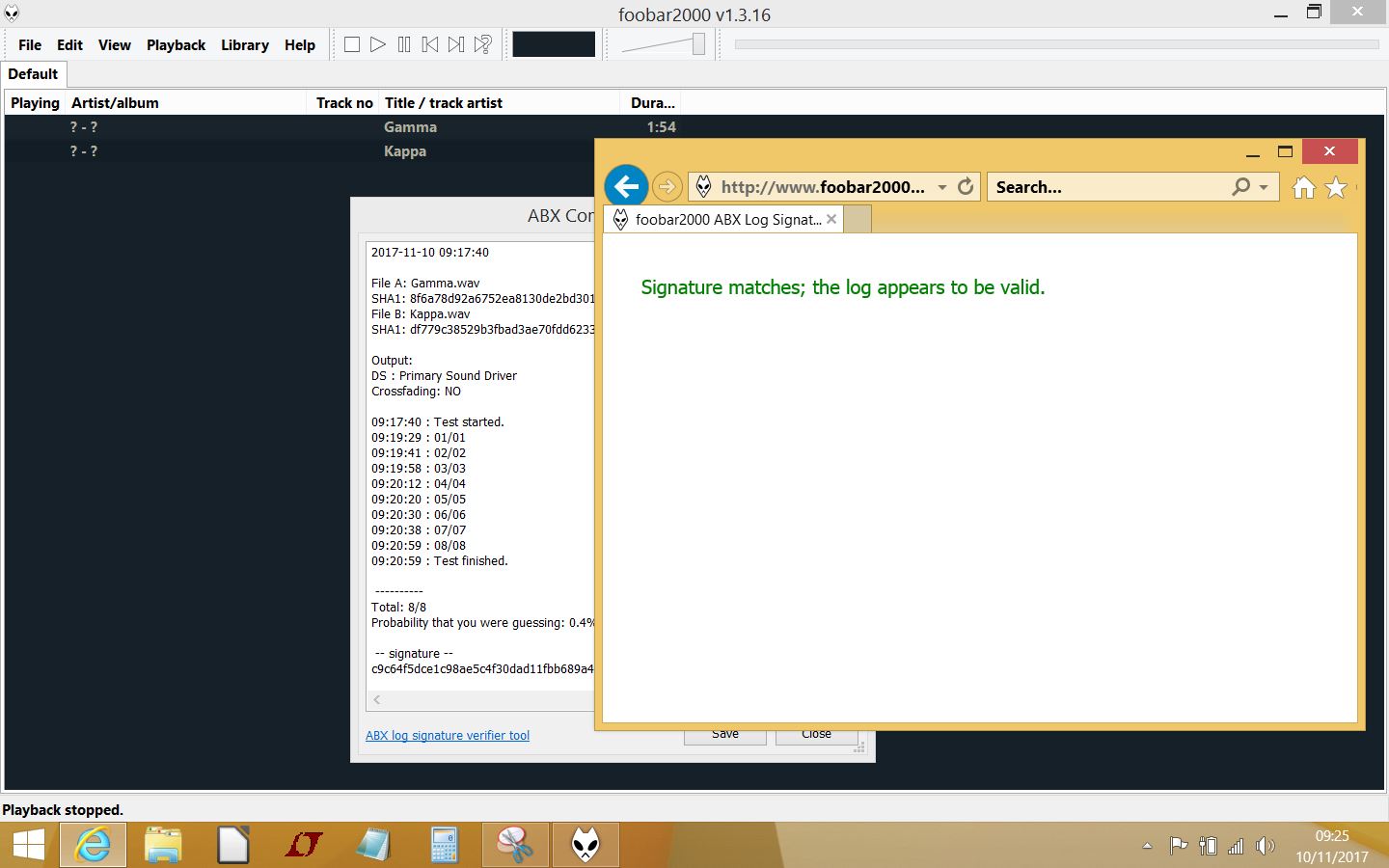Viewport: 1389px width, 868px height.
Task: Click the Action Center flag icon
Action: click(1178, 846)
